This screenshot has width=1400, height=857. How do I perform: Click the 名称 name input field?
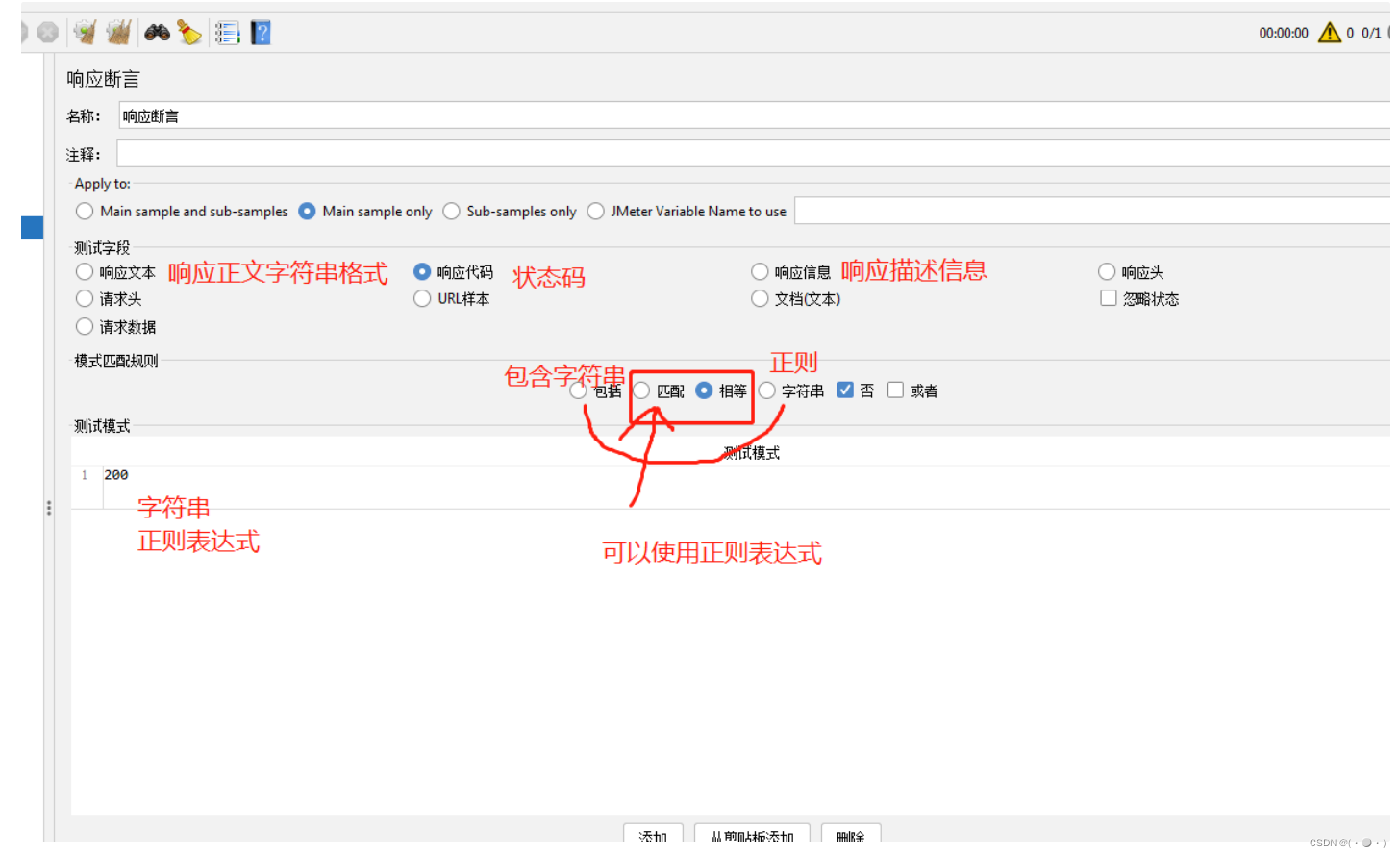pyautogui.click(x=754, y=115)
